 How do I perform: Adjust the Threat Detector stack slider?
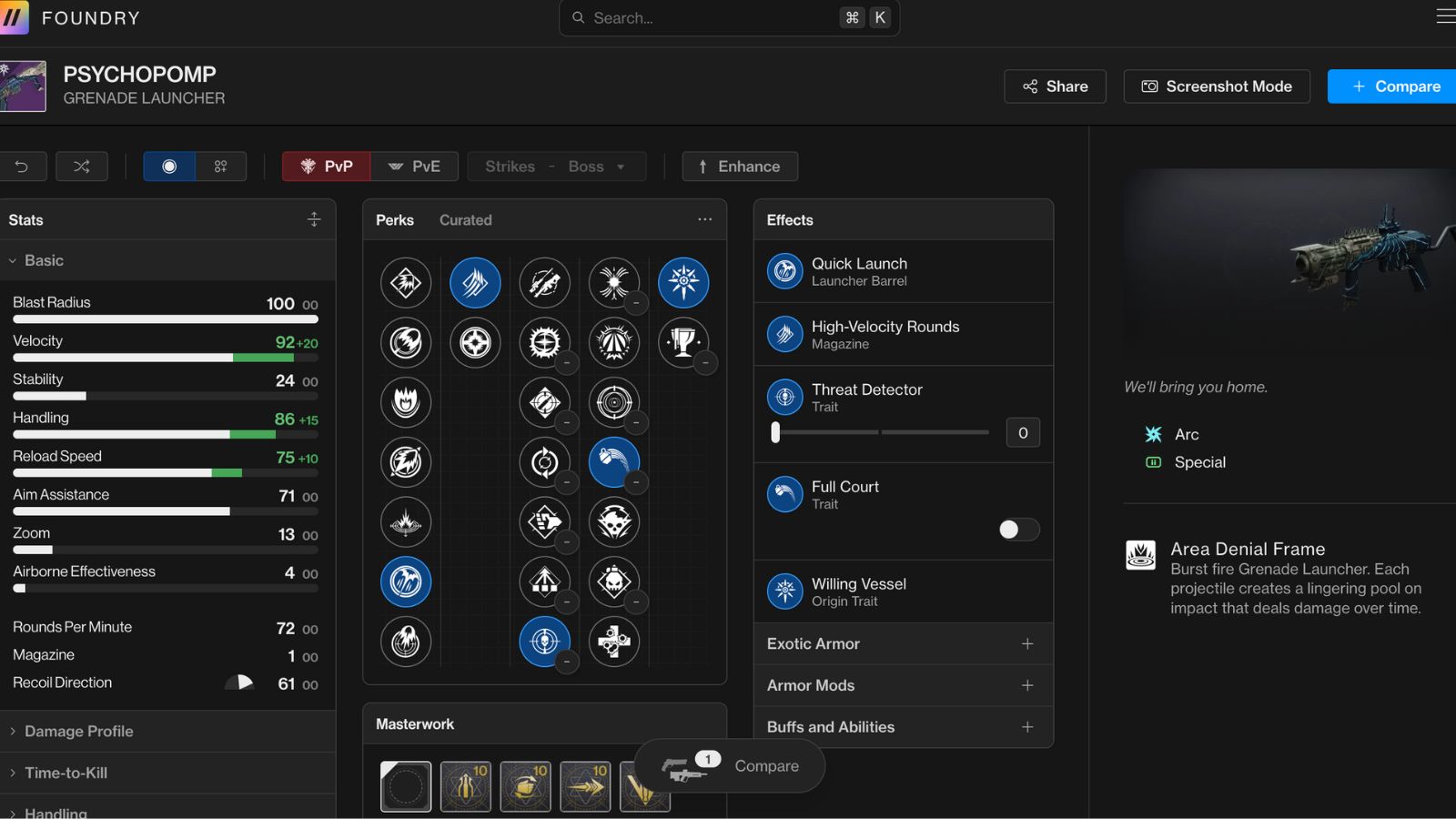[x=881, y=432]
